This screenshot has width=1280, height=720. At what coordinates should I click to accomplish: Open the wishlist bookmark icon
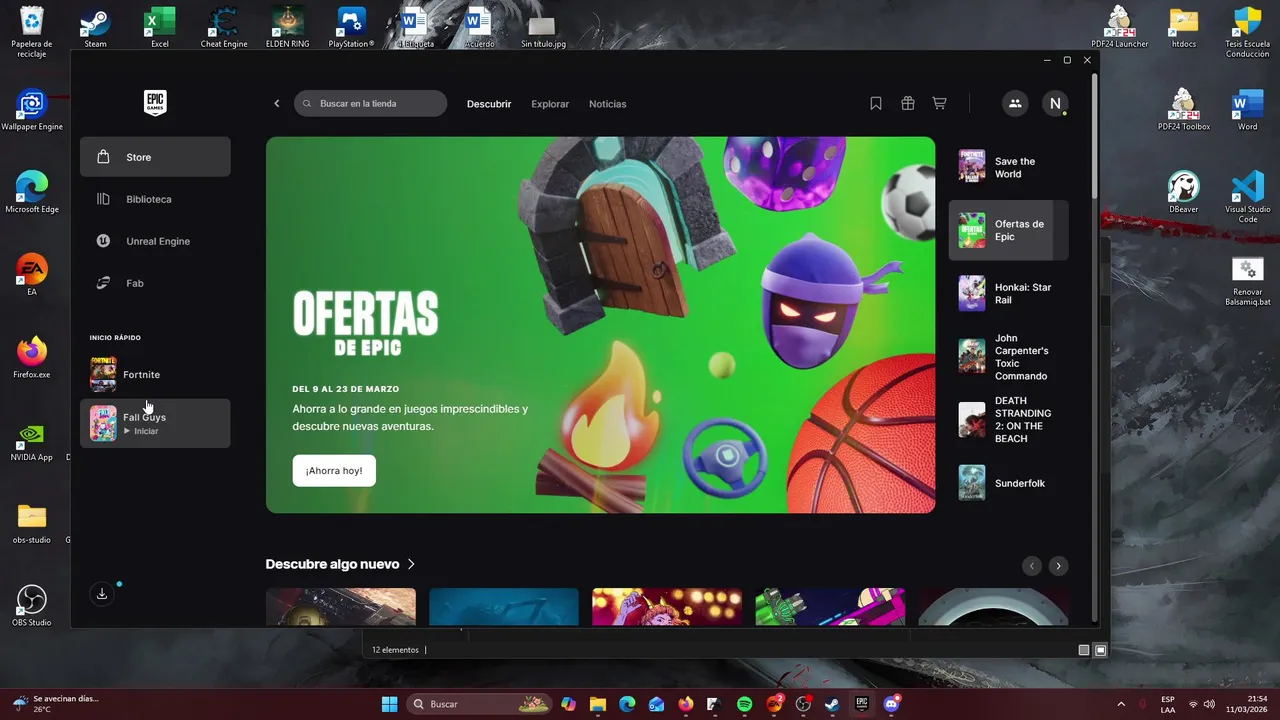coord(876,103)
